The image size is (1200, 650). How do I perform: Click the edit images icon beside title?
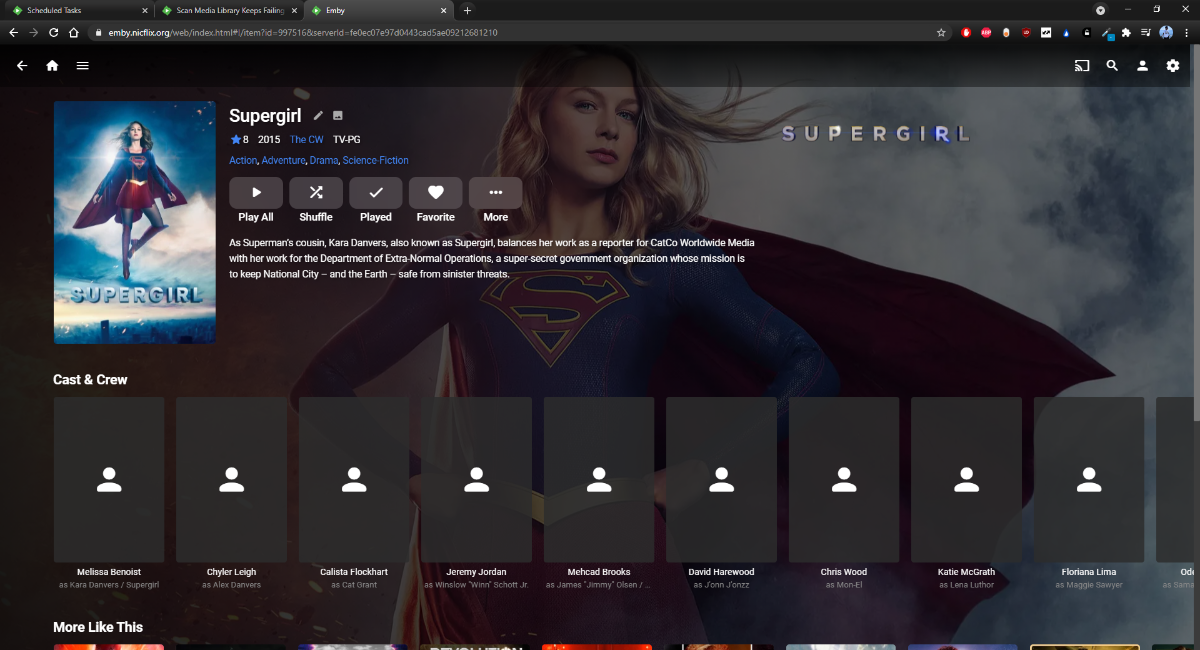click(338, 116)
